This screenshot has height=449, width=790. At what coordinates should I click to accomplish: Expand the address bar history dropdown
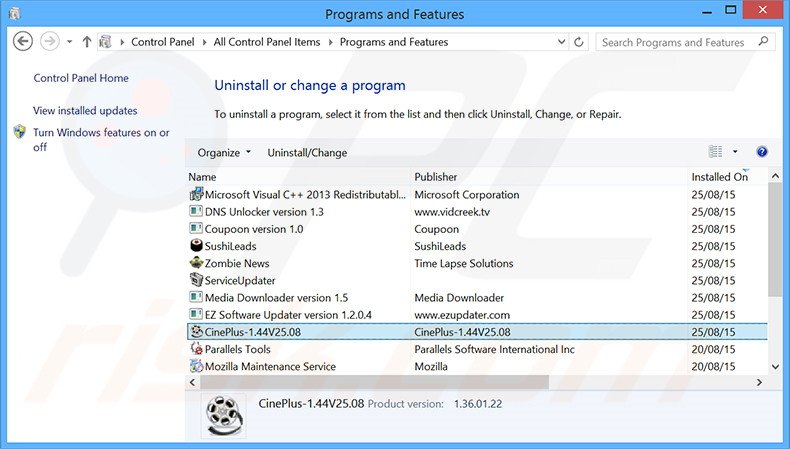click(x=561, y=42)
